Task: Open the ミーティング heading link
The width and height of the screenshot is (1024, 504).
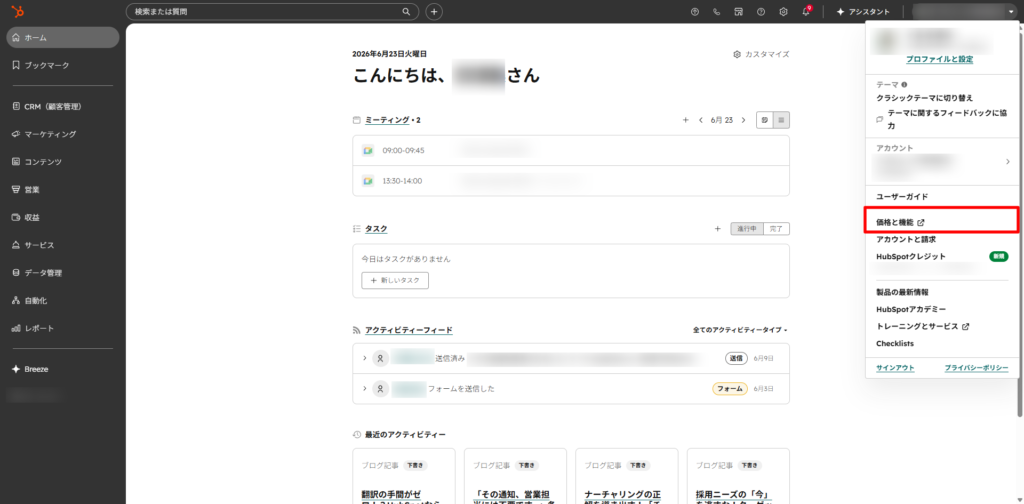Action: pyautogui.click(x=387, y=120)
